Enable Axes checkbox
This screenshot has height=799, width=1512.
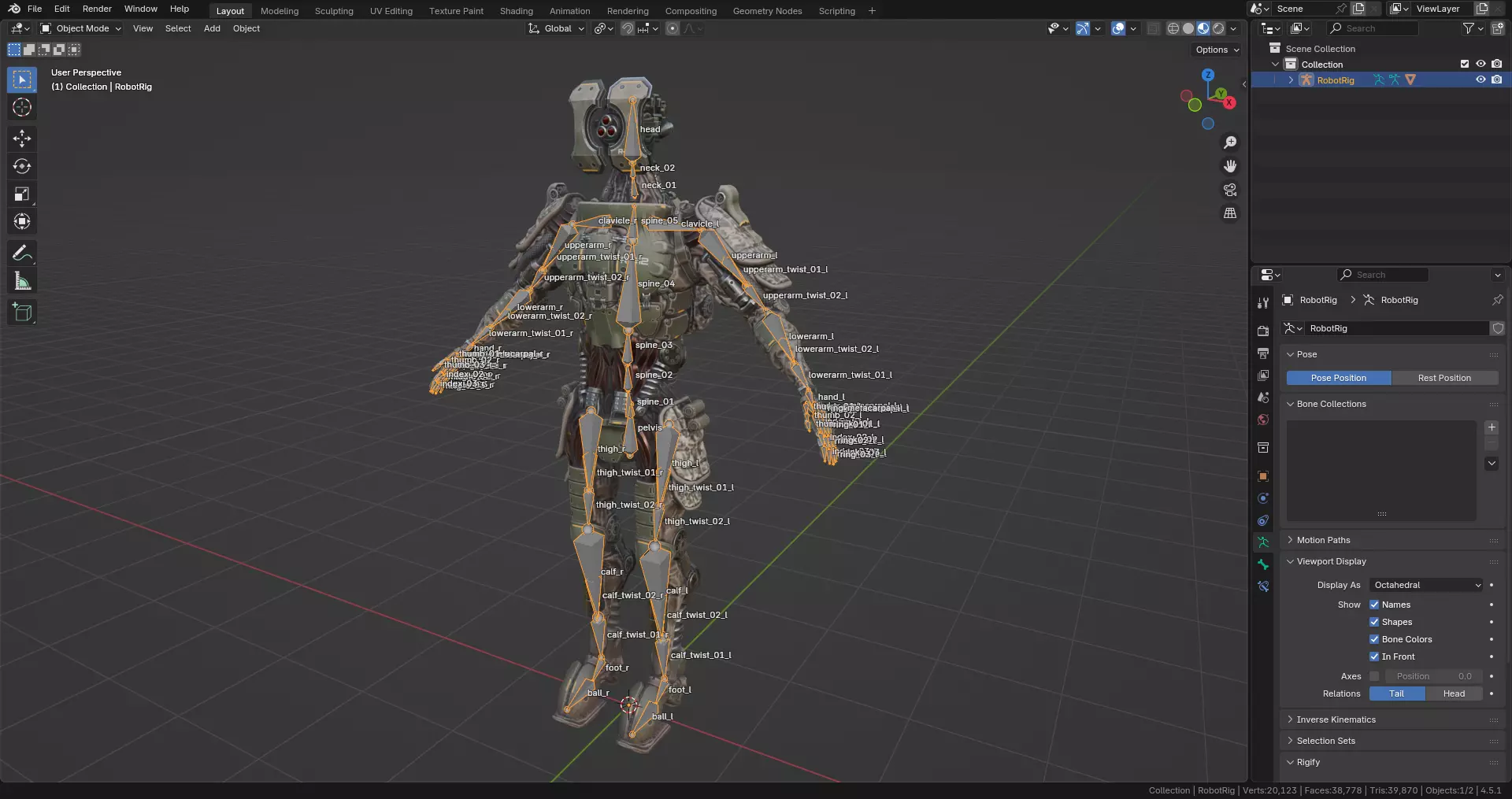pyautogui.click(x=1374, y=676)
